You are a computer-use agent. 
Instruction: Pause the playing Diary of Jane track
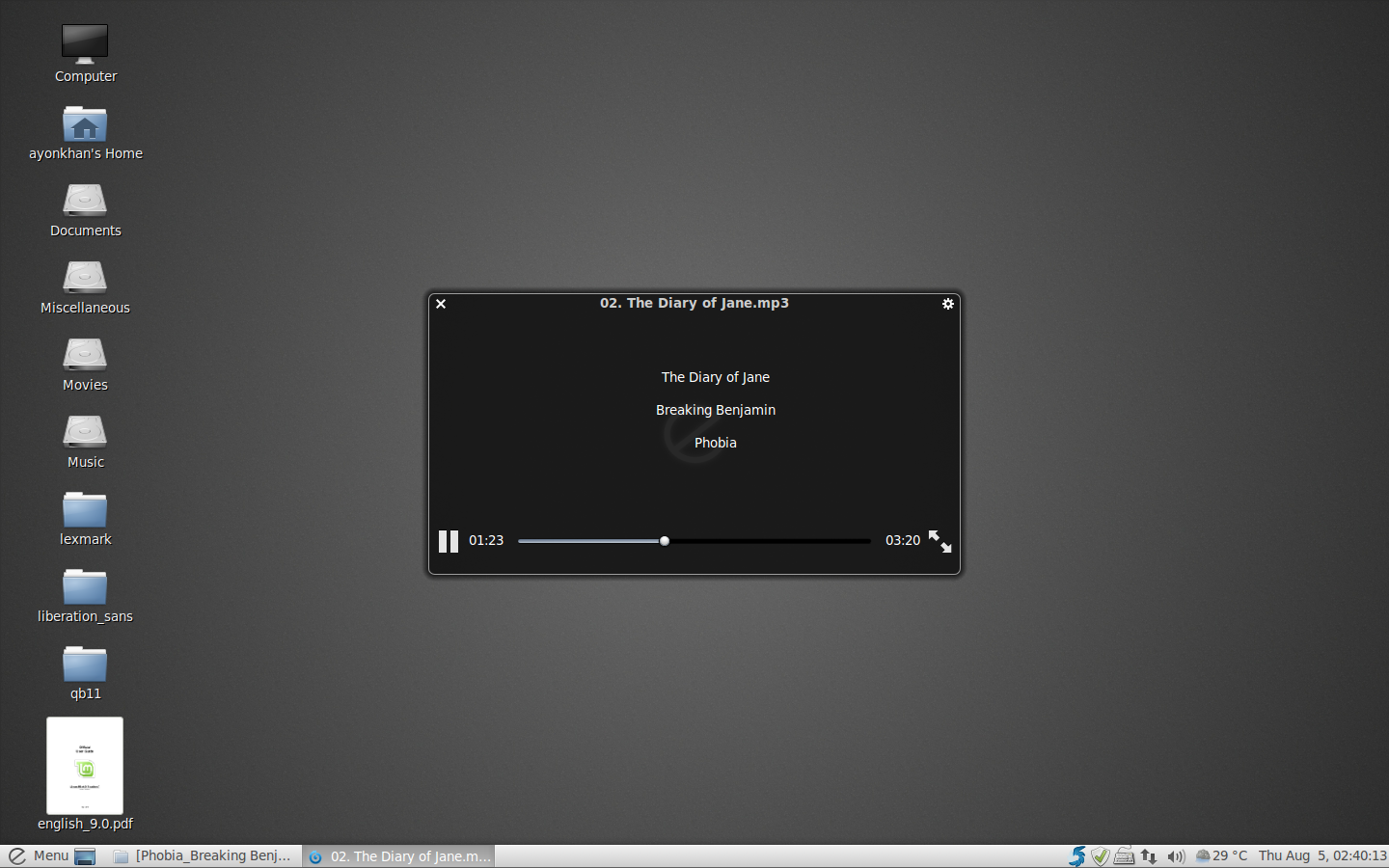point(449,541)
